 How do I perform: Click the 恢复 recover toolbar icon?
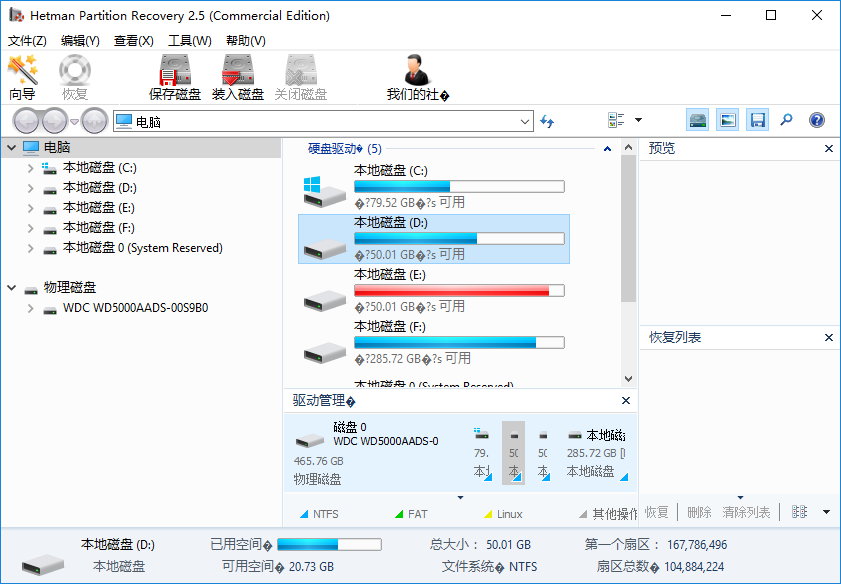75,78
